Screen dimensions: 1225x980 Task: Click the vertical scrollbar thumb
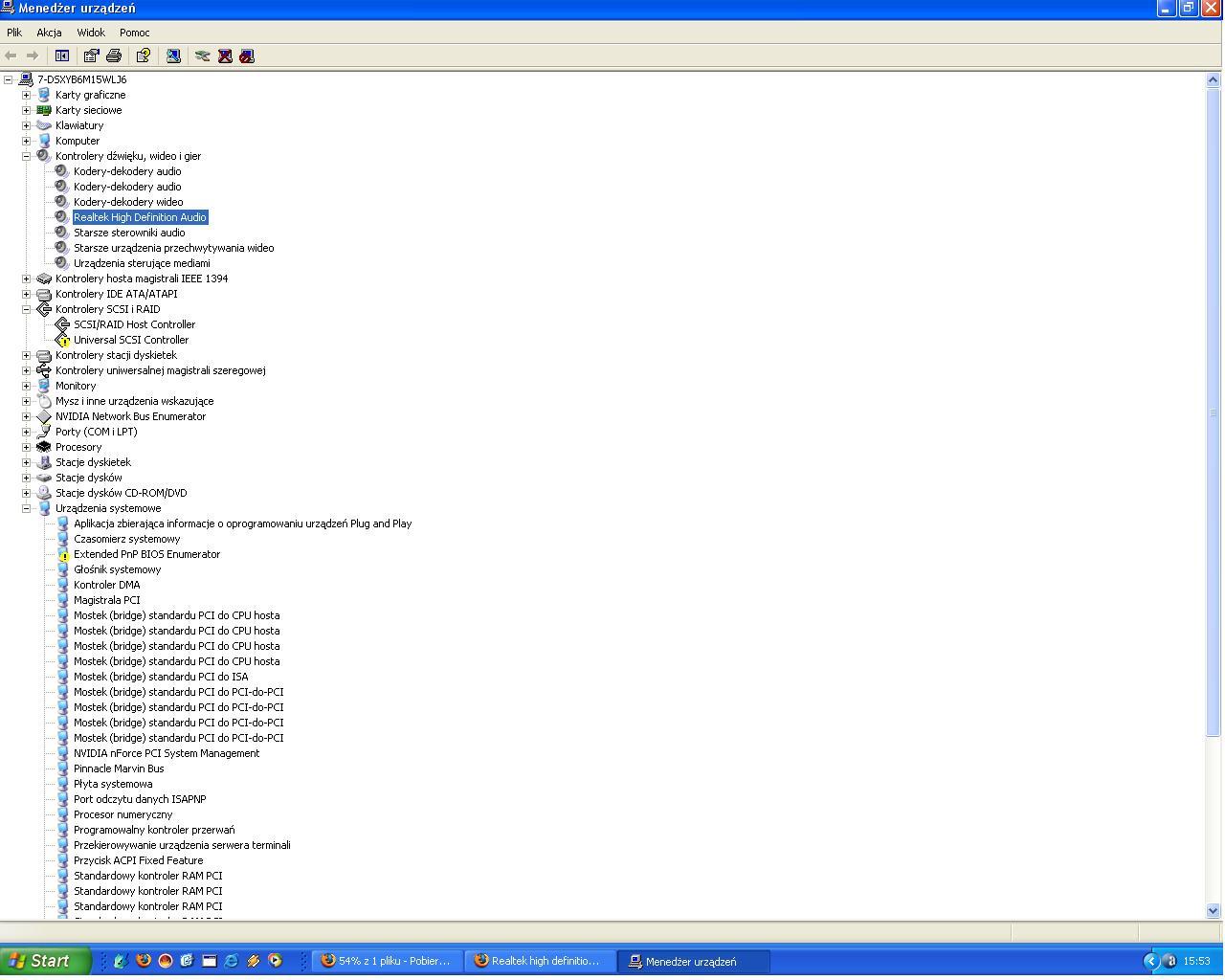[1214, 412]
